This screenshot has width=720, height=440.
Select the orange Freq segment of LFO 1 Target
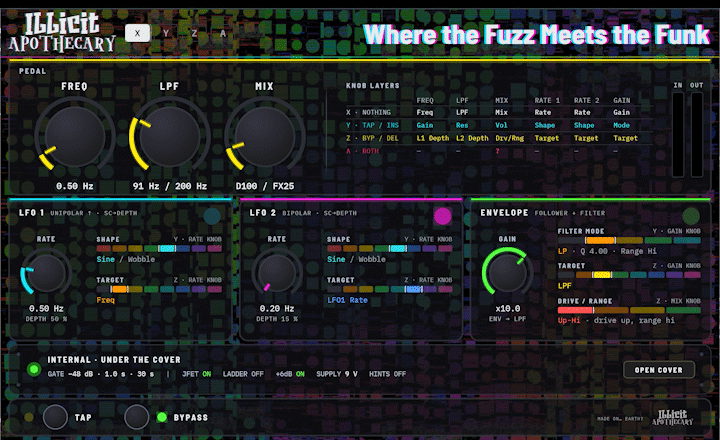click(x=119, y=289)
